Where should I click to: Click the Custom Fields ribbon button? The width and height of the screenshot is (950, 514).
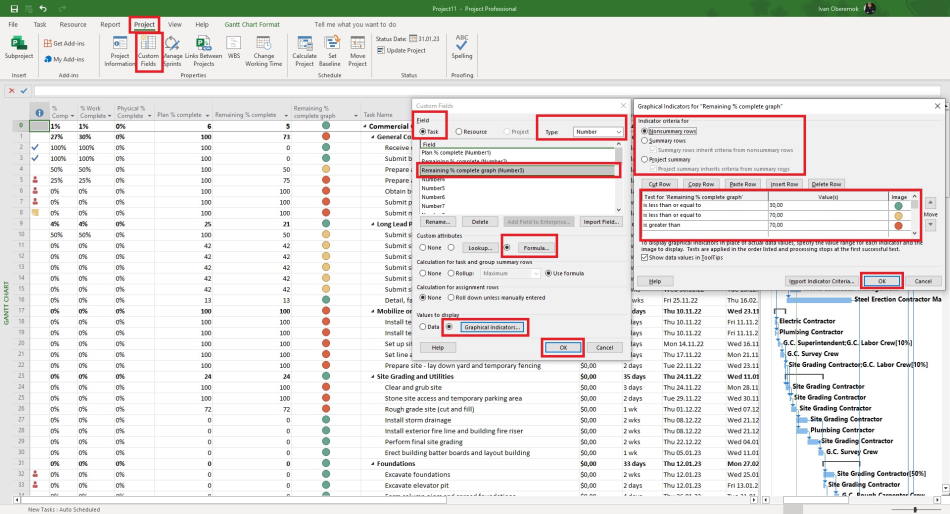pos(148,51)
